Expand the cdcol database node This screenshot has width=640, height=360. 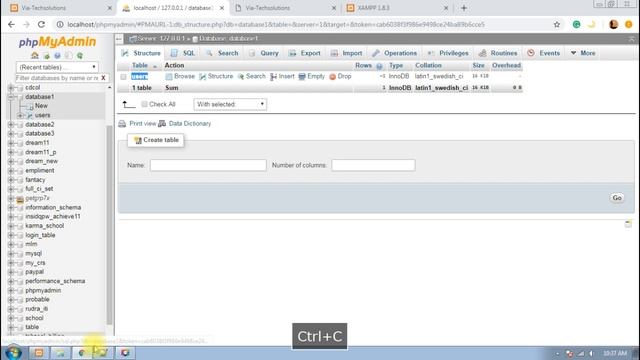tap(11, 87)
